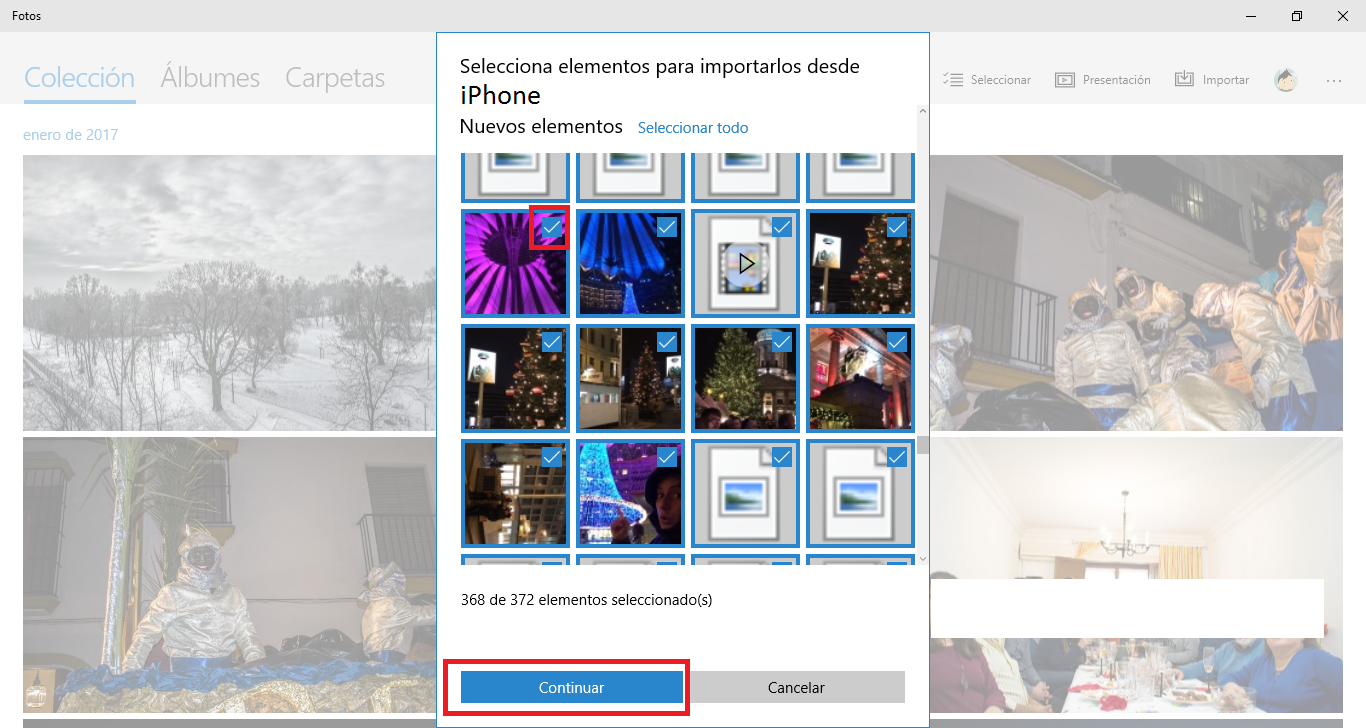Viewport: 1366px width, 728px height.
Task: Open the dining room chandelier photo
Action: (x=1136, y=575)
